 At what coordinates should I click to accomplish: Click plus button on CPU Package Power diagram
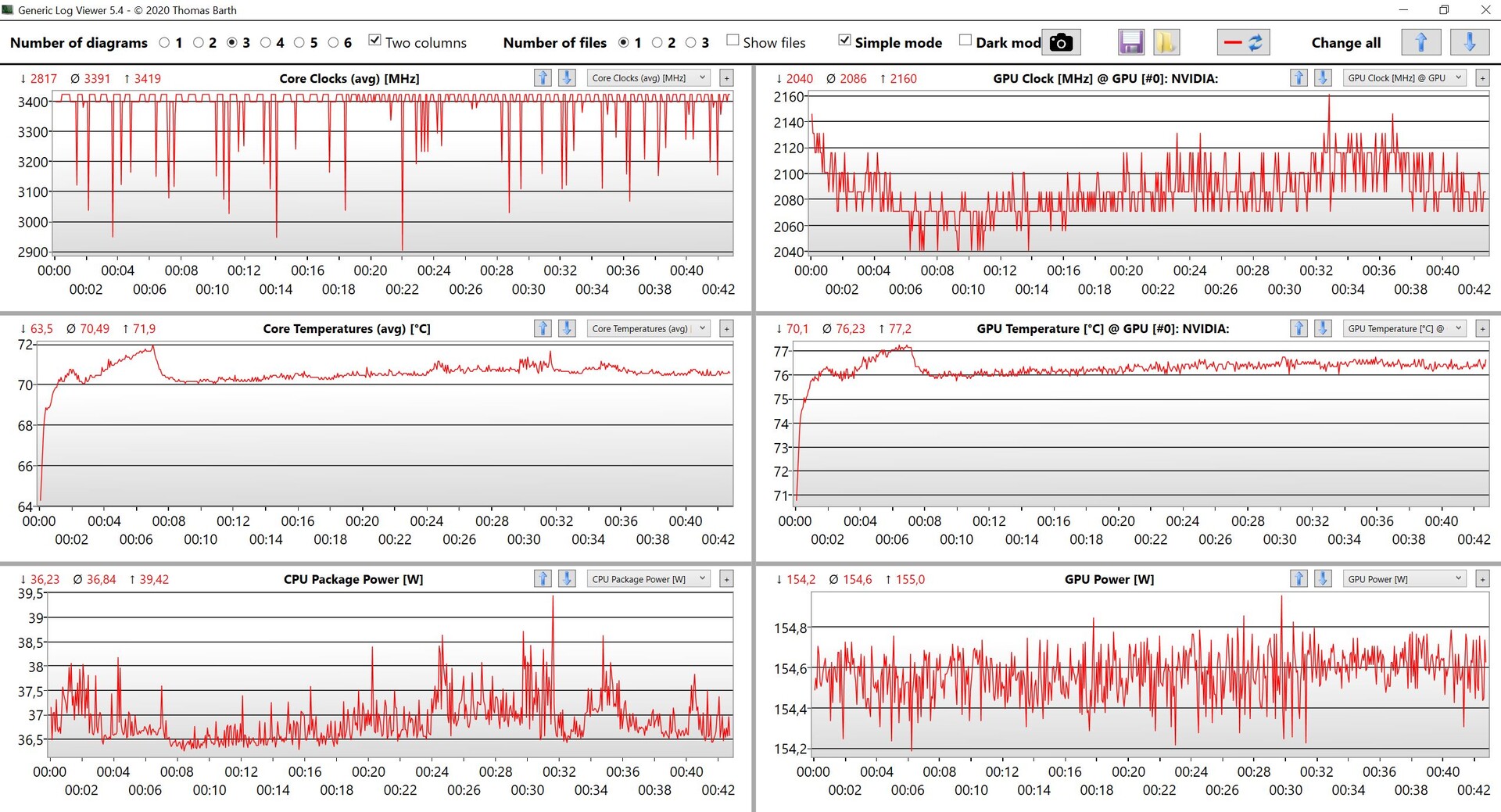726,579
